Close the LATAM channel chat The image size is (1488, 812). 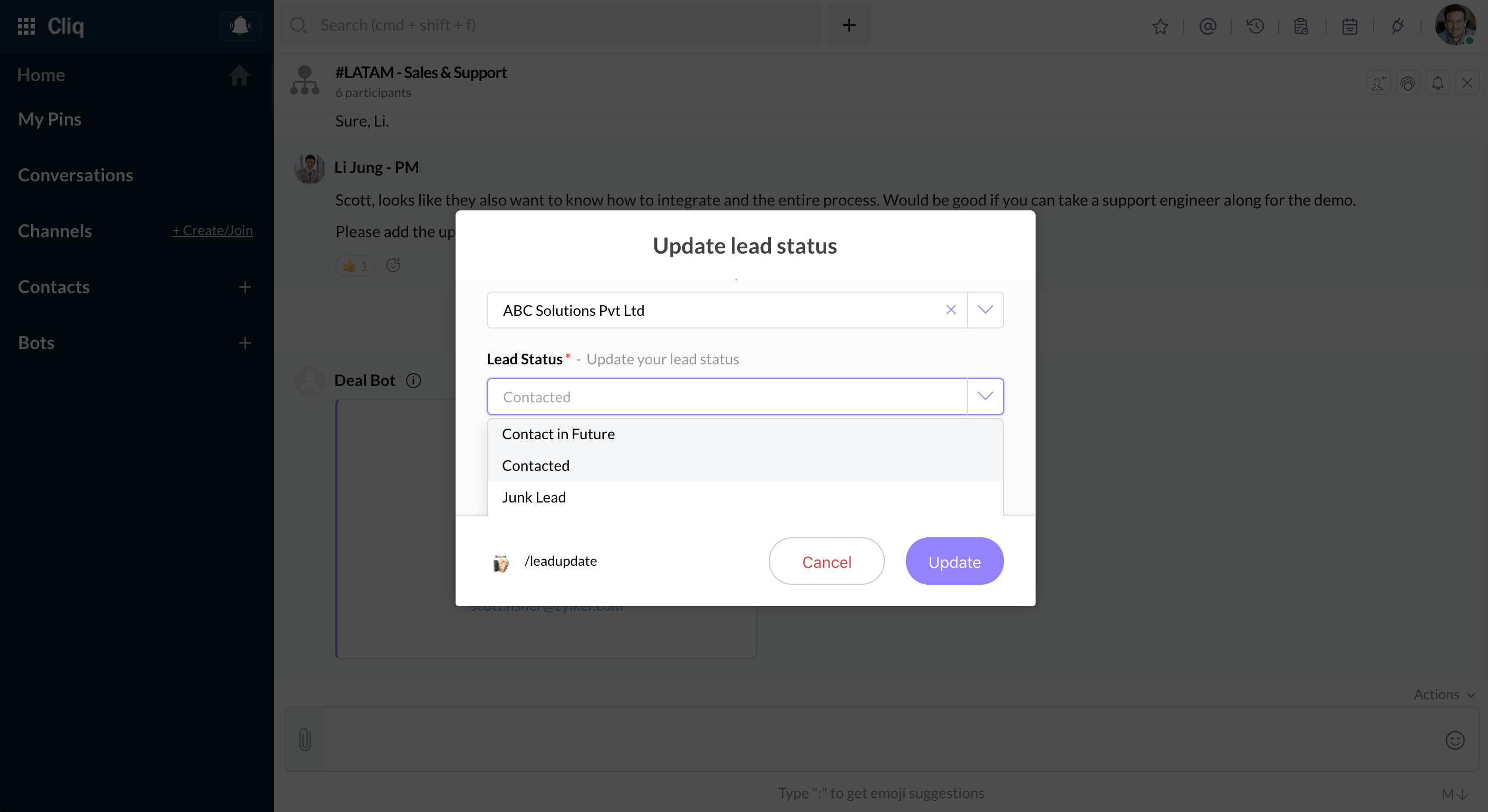(1467, 83)
